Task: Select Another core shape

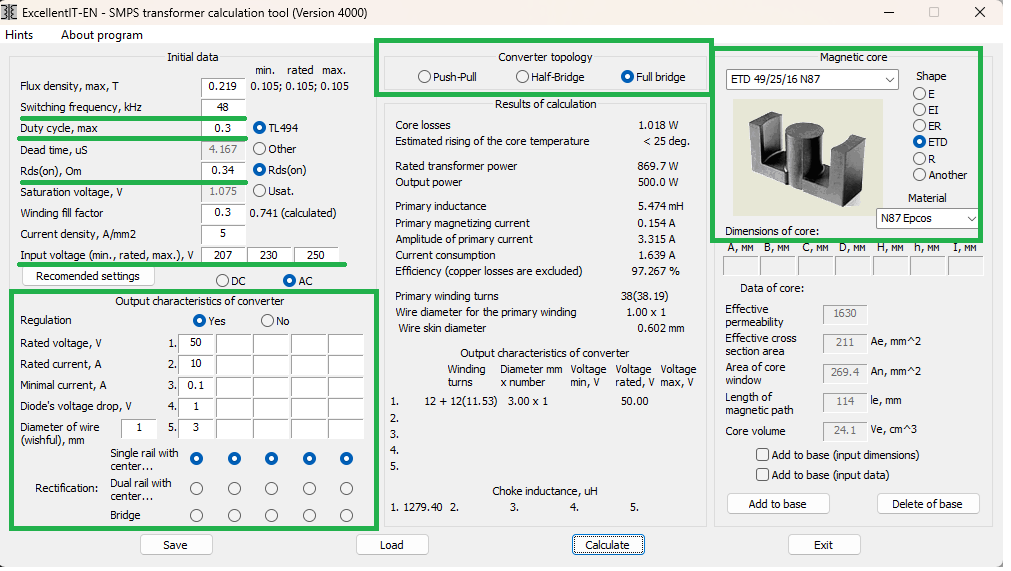Action: click(940, 175)
